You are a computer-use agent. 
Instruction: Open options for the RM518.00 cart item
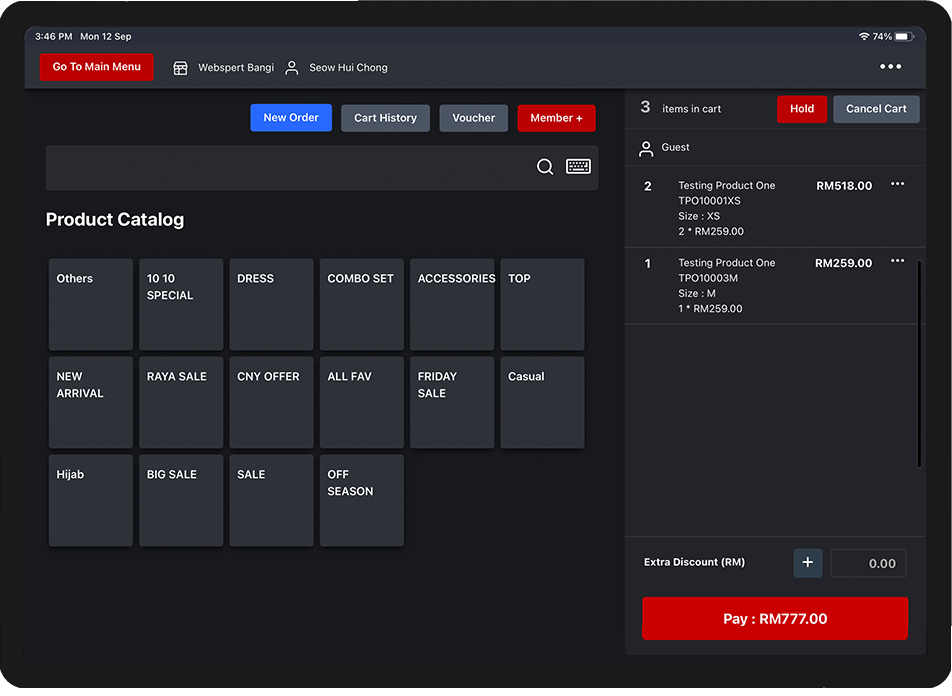pyautogui.click(x=897, y=184)
